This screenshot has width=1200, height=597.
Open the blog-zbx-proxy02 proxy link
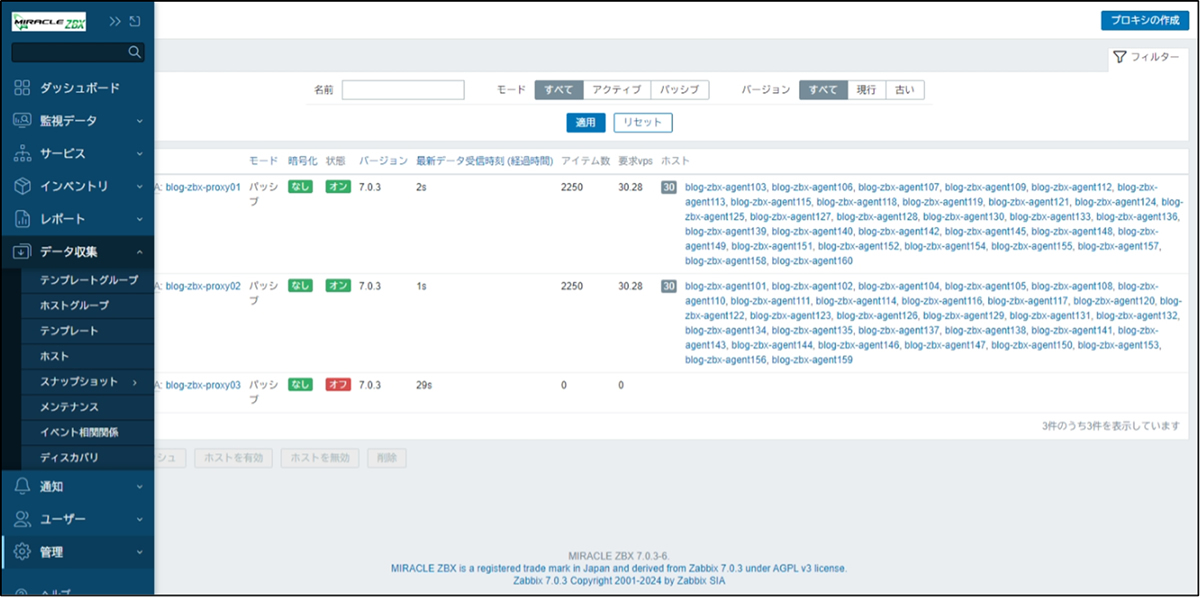pos(203,286)
